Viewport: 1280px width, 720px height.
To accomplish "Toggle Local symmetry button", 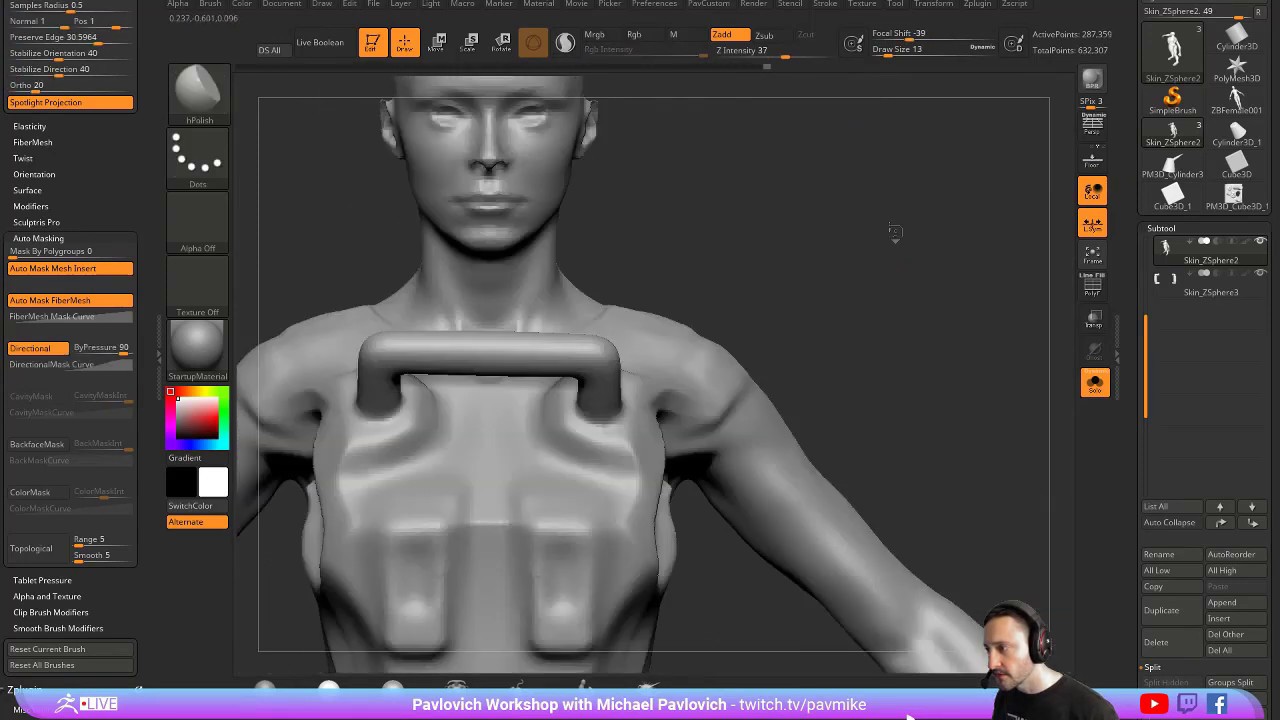I will (x=1093, y=190).
